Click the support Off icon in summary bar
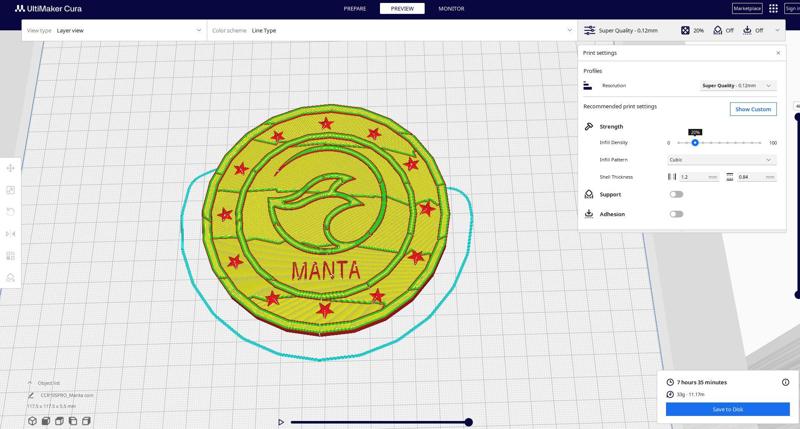The image size is (800, 429). pos(717,31)
